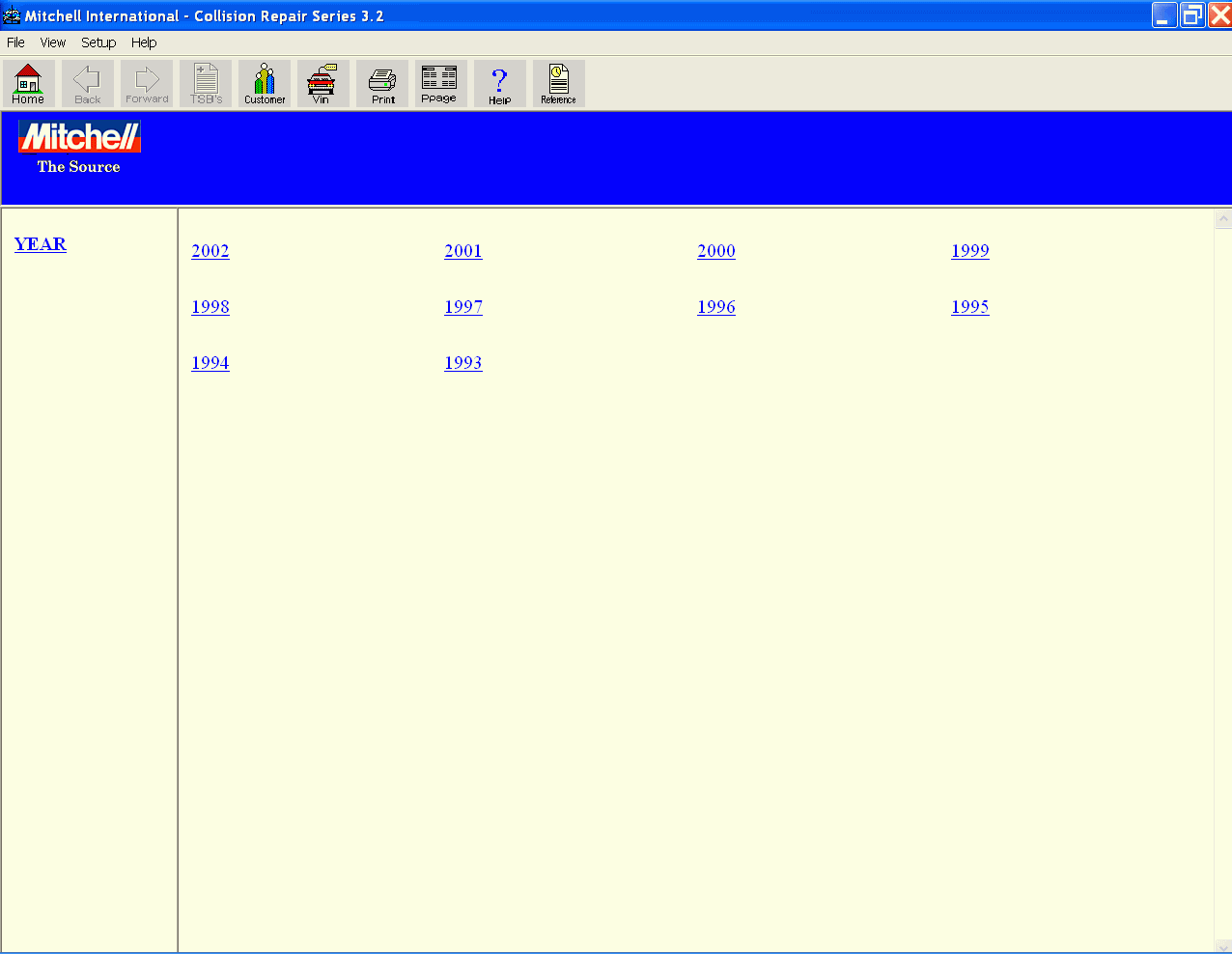Click the 1993 year link
This screenshot has height=954, width=1232.
463,363
